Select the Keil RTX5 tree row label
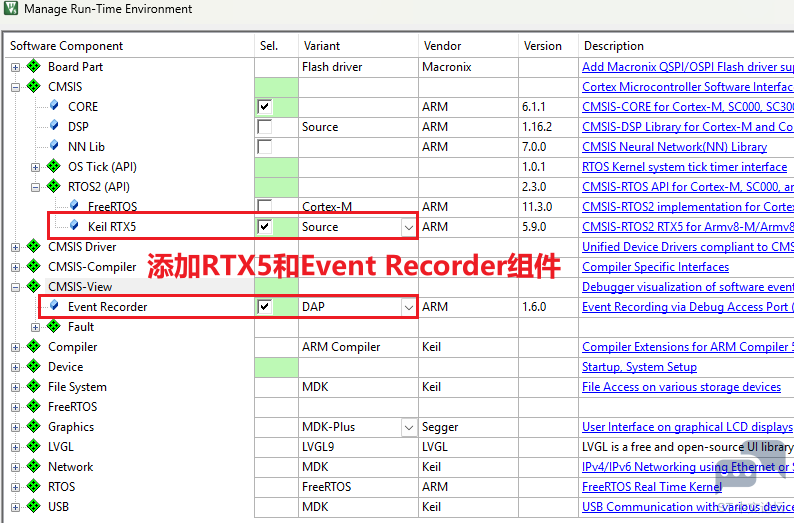Viewport: 794px width, 523px height. pyautogui.click(x=112, y=226)
